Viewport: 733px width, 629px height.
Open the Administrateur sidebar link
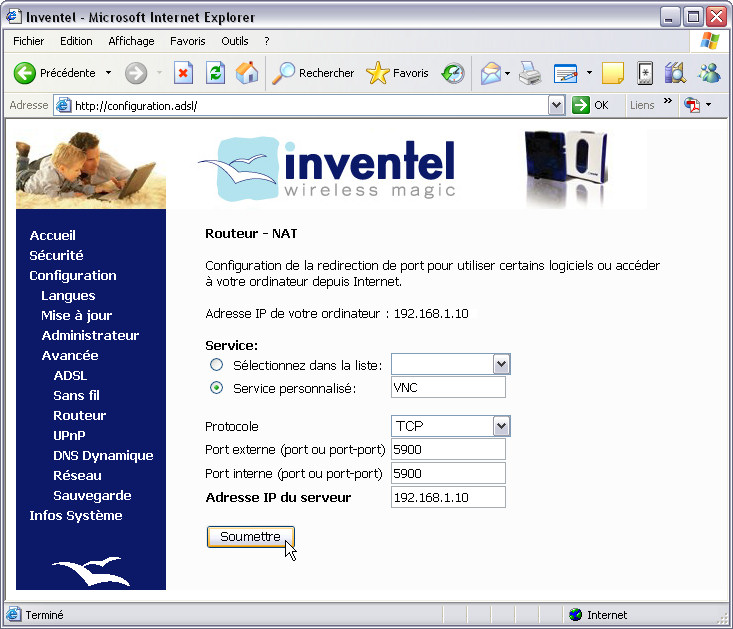click(90, 336)
